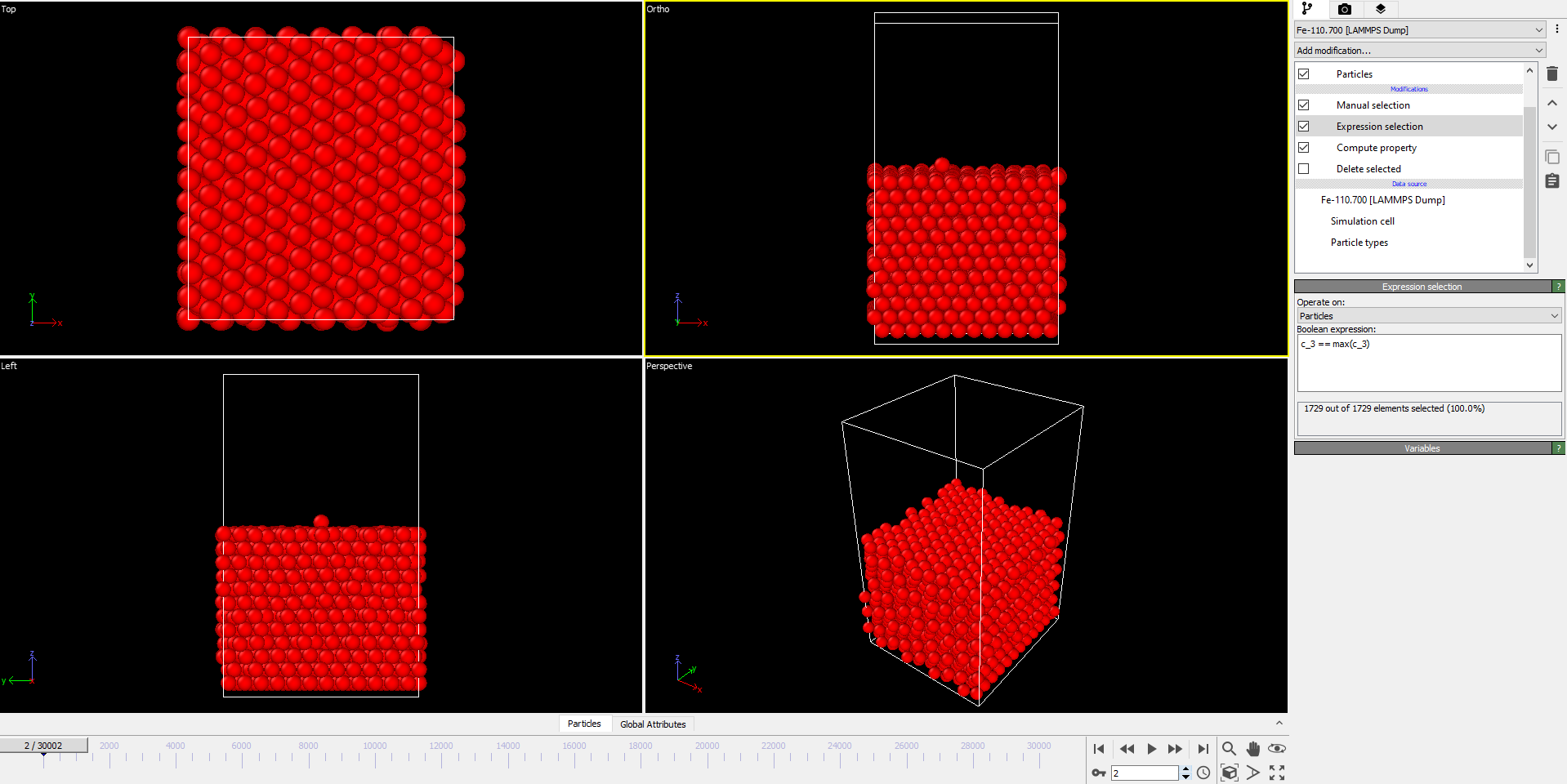The image size is (1567, 784).
Task: Expand the Fe-110.700 LAMMPS Dump pipeline dropdown
Action: [x=1420, y=30]
